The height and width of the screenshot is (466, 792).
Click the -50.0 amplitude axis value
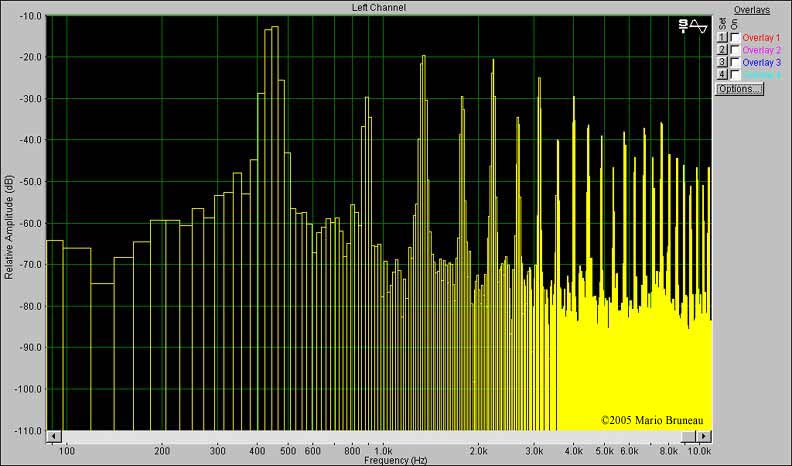(30, 182)
